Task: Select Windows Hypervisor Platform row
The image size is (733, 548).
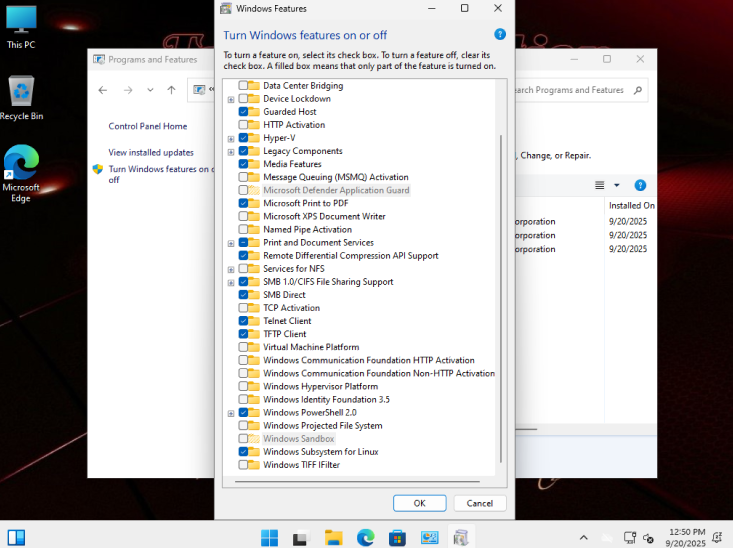Action: 321,386
